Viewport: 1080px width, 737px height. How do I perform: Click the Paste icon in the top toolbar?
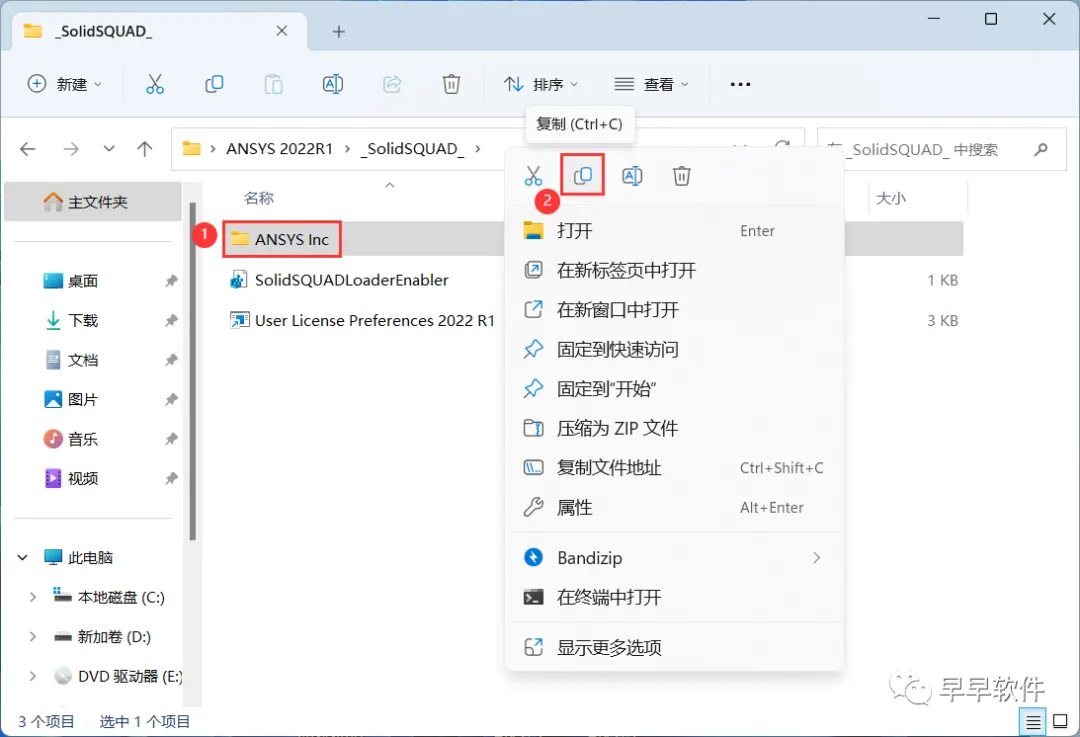273,84
